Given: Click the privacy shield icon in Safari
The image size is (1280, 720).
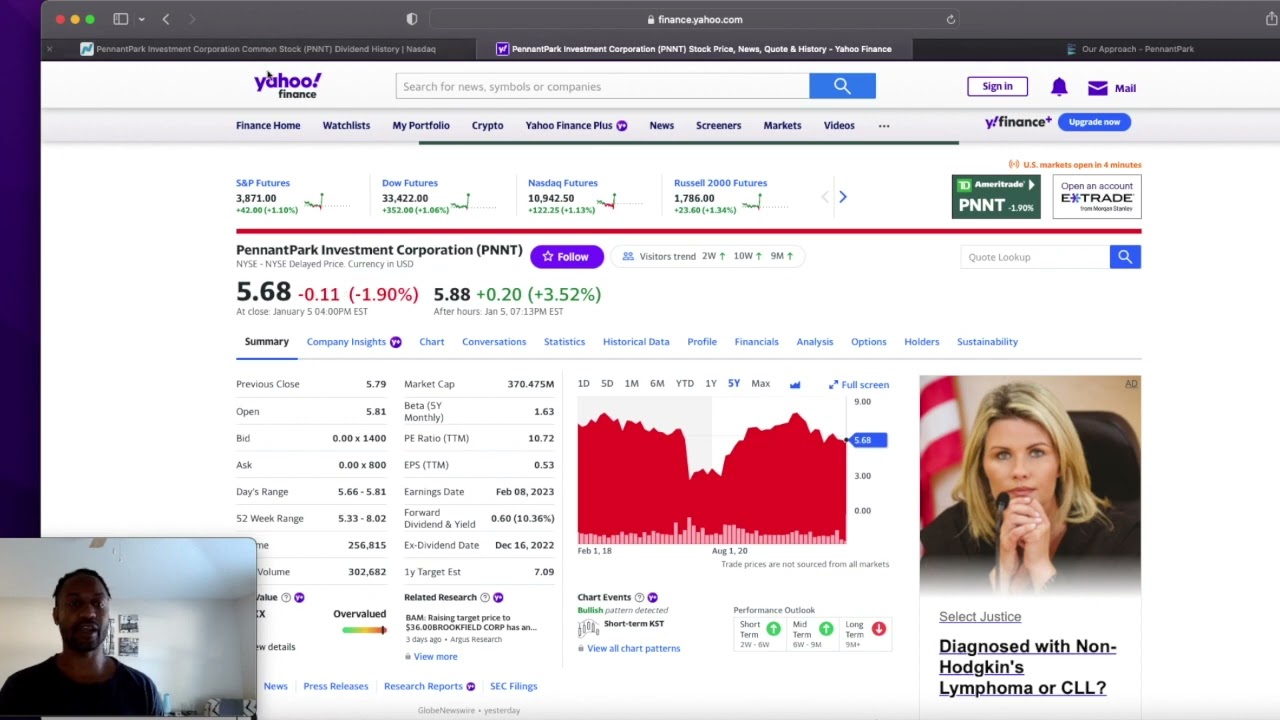Looking at the screenshot, I should [x=412, y=19].
